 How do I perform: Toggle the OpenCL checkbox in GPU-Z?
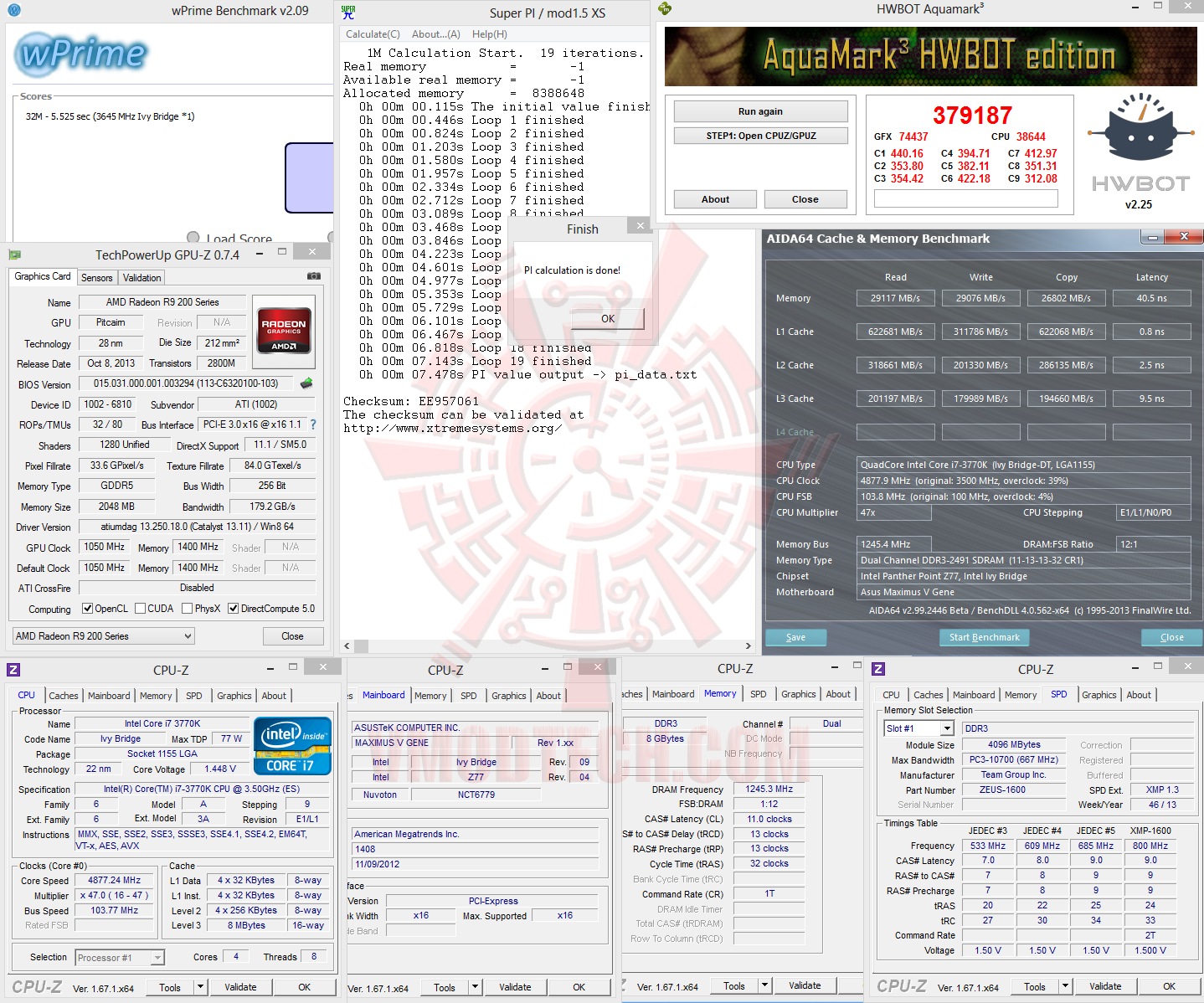point(87,609)
